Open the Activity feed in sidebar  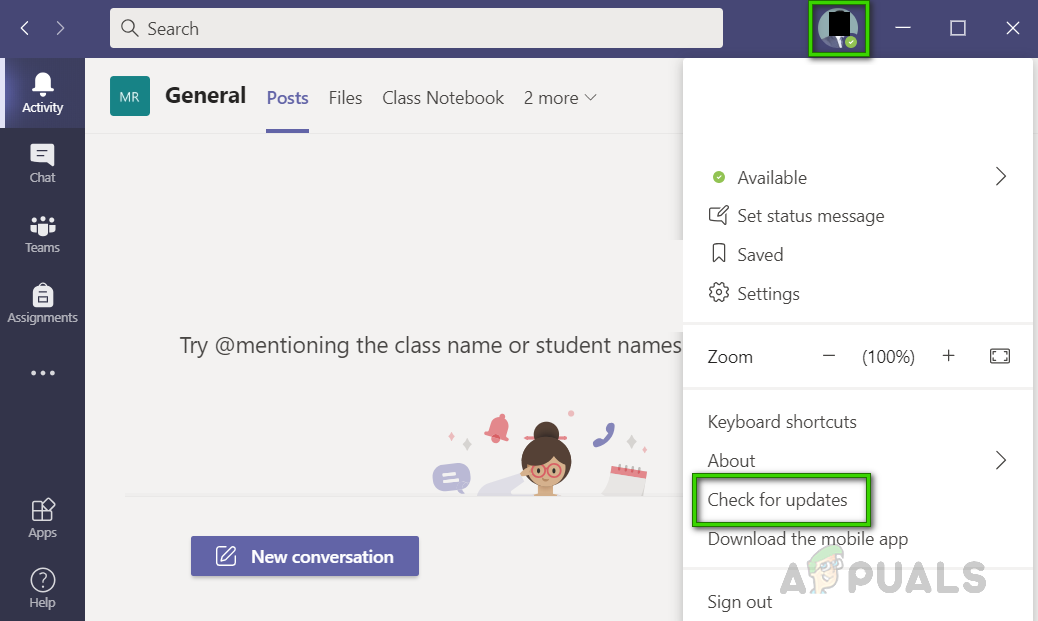(x=42, y=92)
